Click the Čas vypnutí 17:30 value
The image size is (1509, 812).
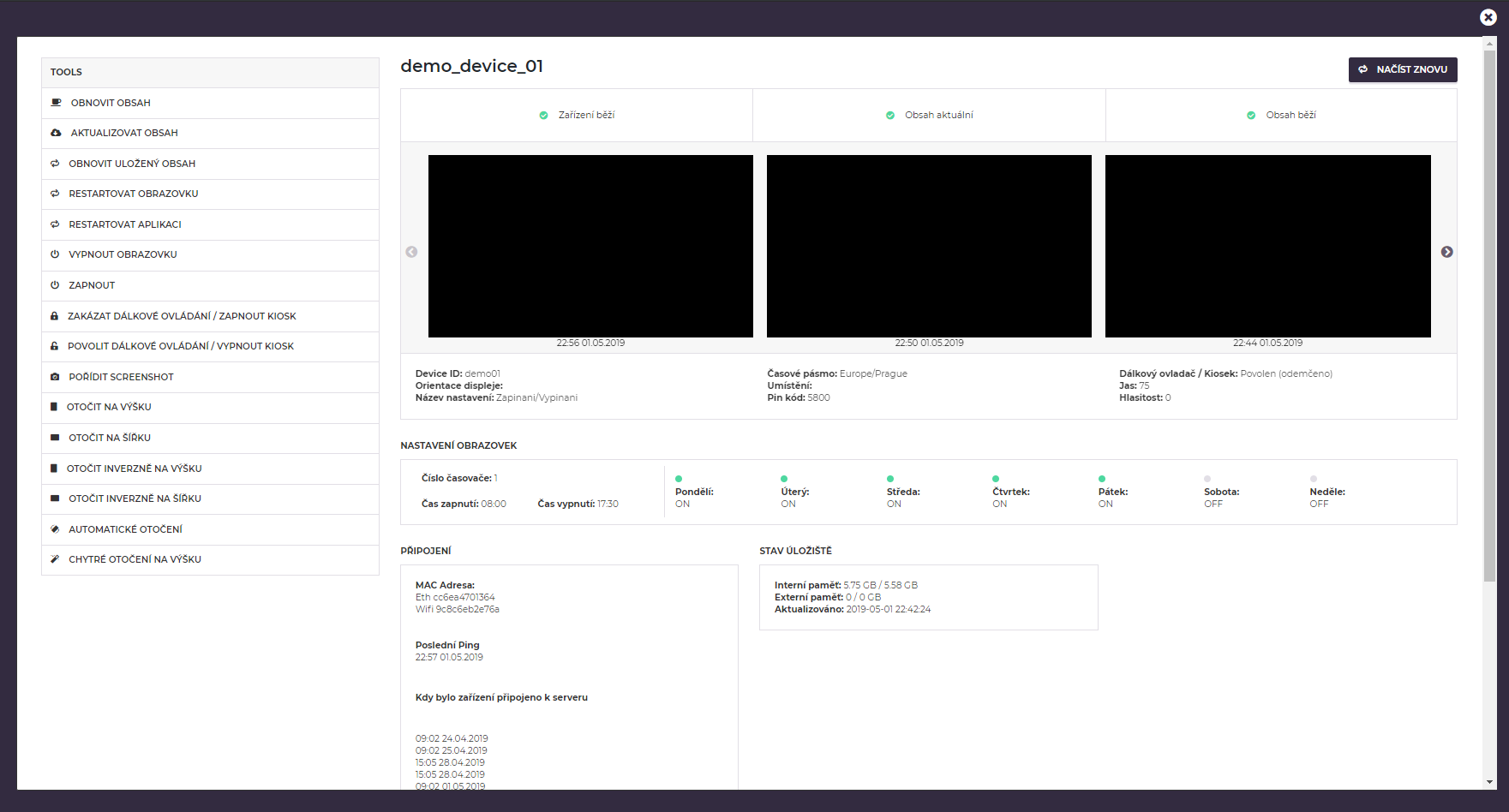tap(608, 504)
